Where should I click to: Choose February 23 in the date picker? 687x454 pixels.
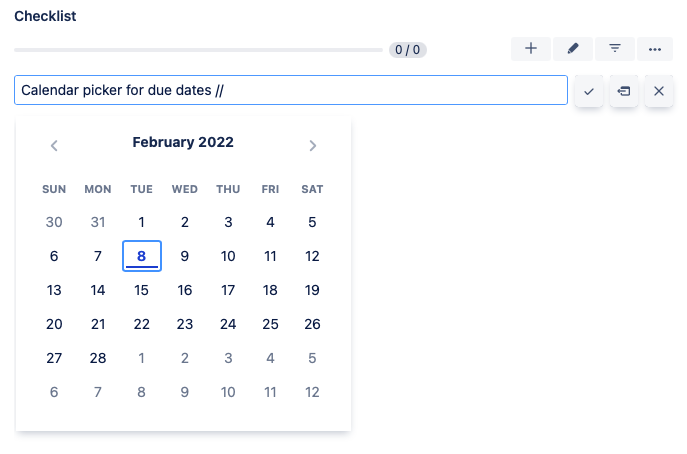coord(185,324)
